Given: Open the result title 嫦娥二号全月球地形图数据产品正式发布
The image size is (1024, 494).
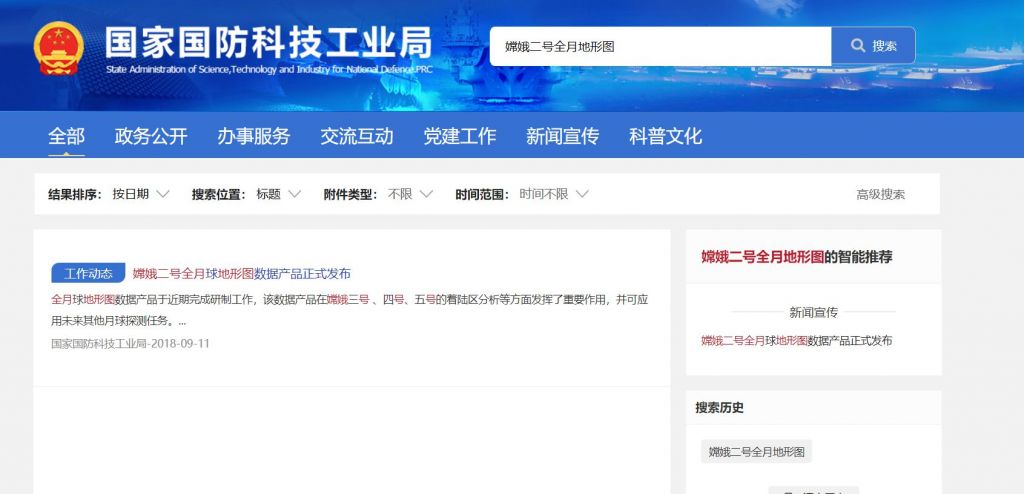Looking at the screenshot, I should coord(242,274).
